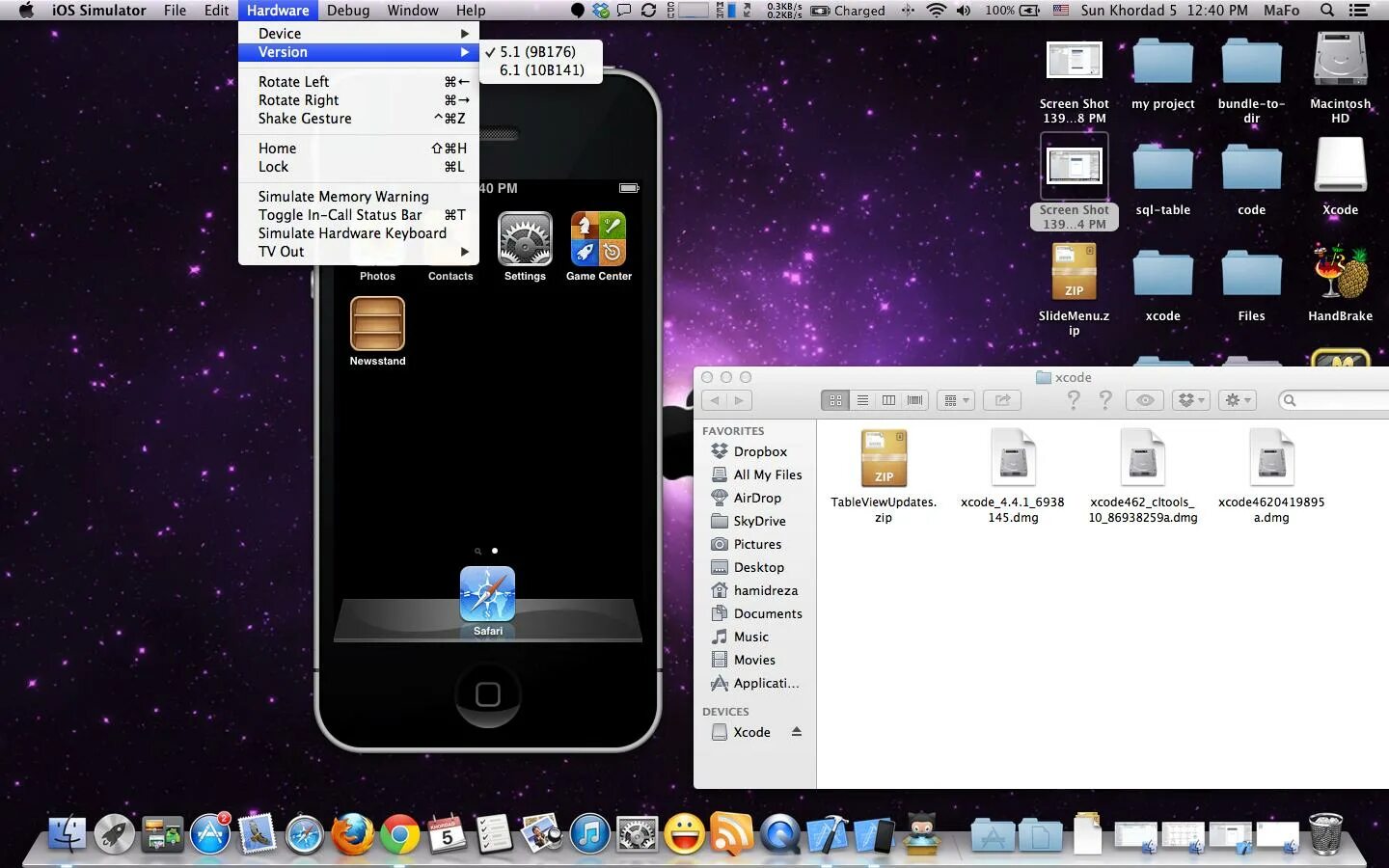
Task: Open the Finder action gear dropdown
Action: point(1238,400)
